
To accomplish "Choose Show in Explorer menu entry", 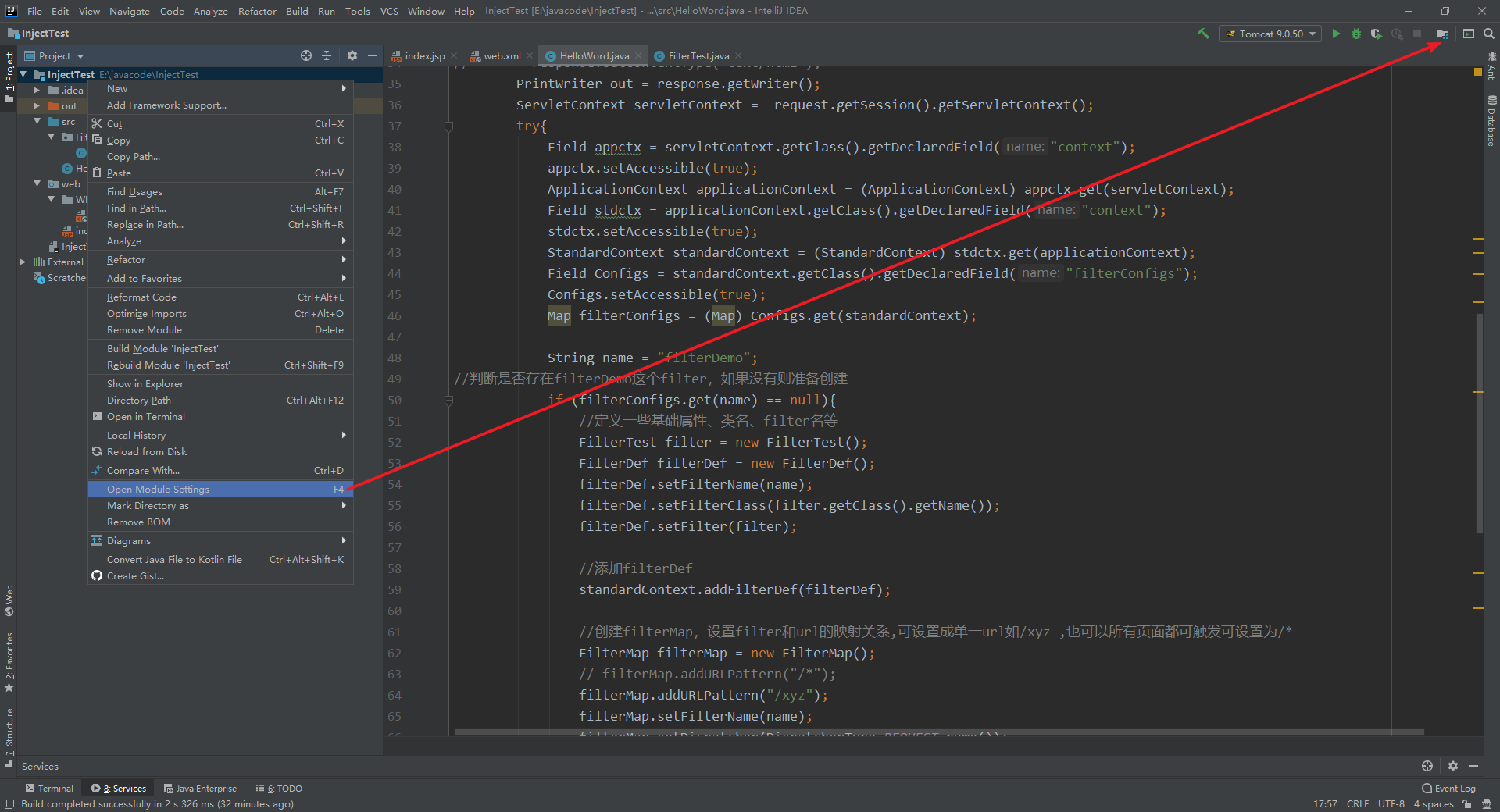I will 220,383.
